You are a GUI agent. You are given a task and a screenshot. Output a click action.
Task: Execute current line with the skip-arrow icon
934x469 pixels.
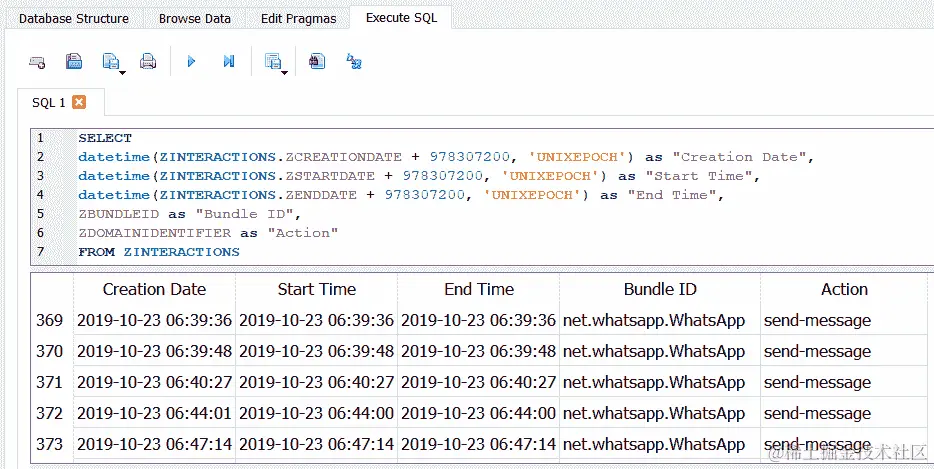(229, 61)
